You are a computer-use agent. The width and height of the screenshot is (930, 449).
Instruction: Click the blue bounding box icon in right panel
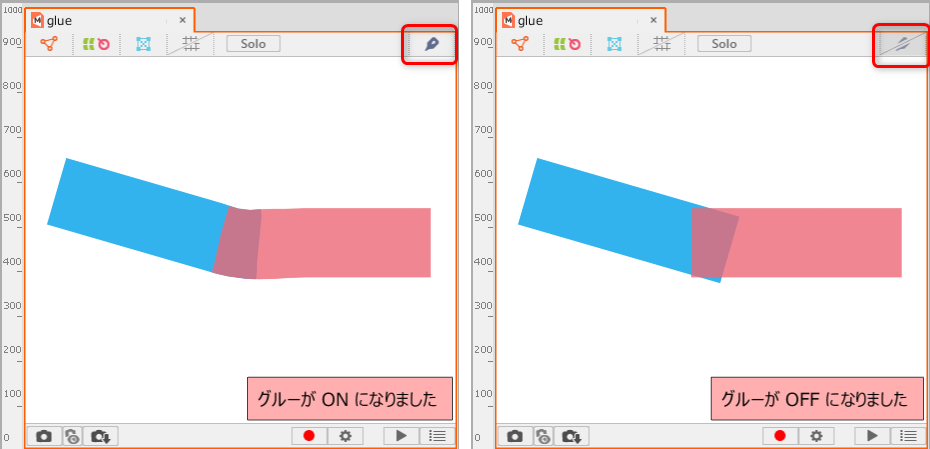[x=615, y=44]
